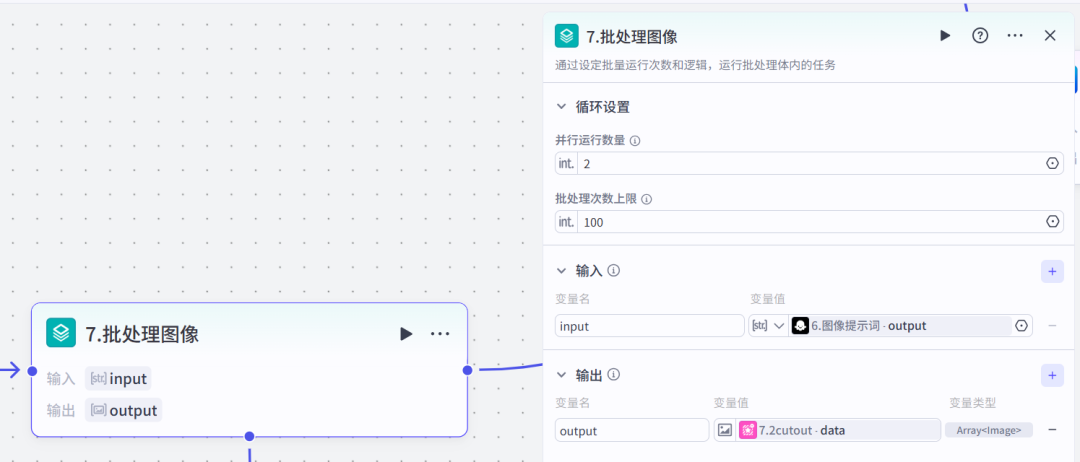Close the 7.批处理图像 settings panel
The width and height of the screenshot is (1080, 462).
[x=1050, y=36]
